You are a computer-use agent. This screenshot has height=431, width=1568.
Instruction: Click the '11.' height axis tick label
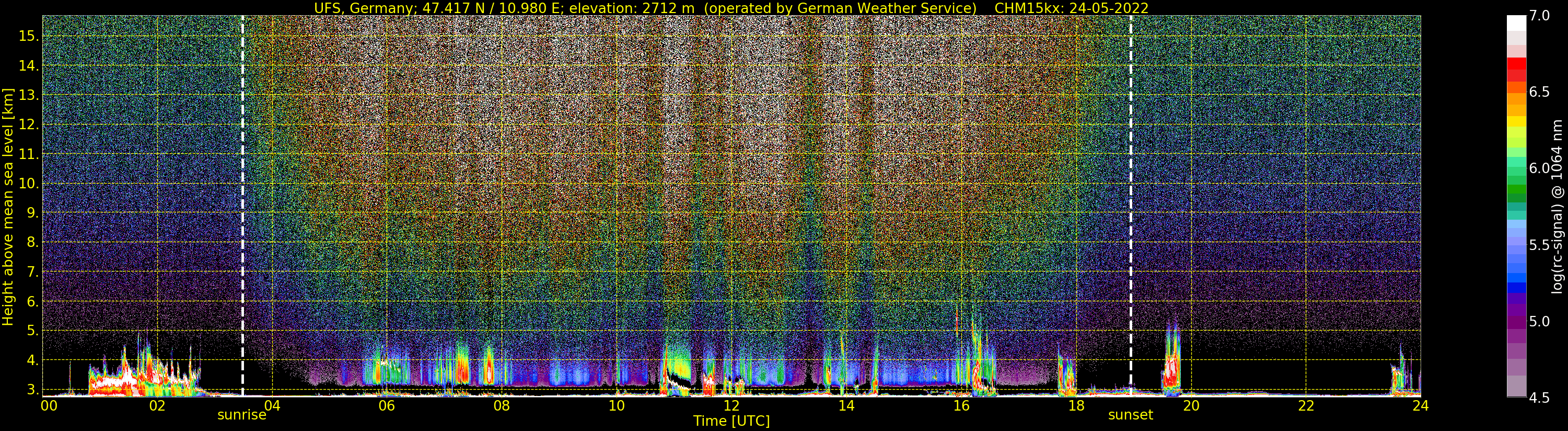click(x=28, y=154)
